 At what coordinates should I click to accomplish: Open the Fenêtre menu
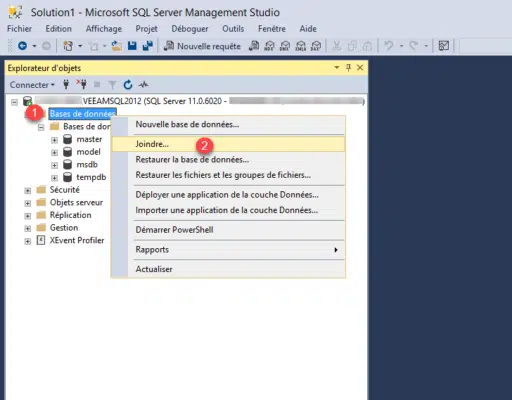coord(272,29)
